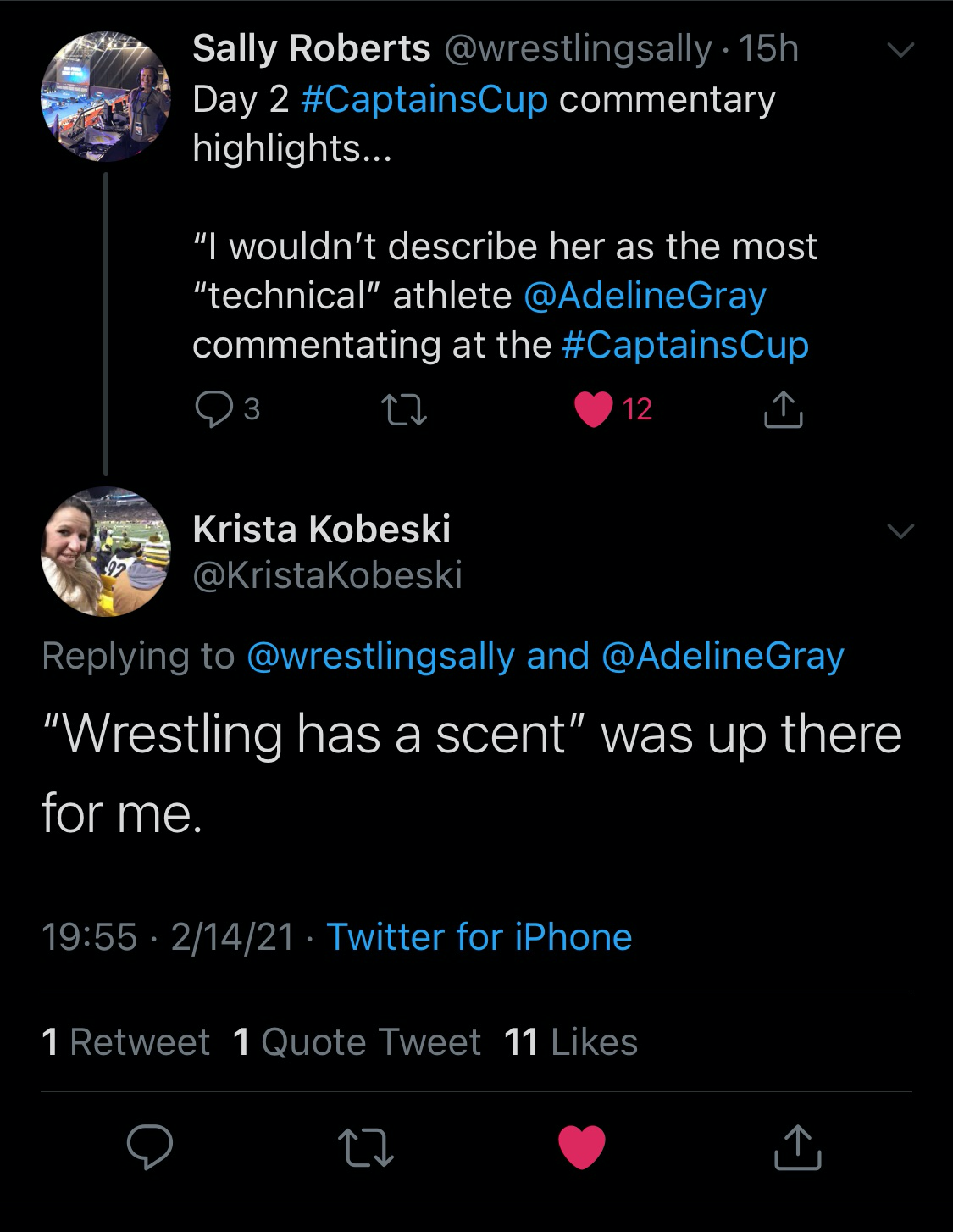Reply to Krista Kobeski's tweet

pyautogui.click(x=150, y=1147)
